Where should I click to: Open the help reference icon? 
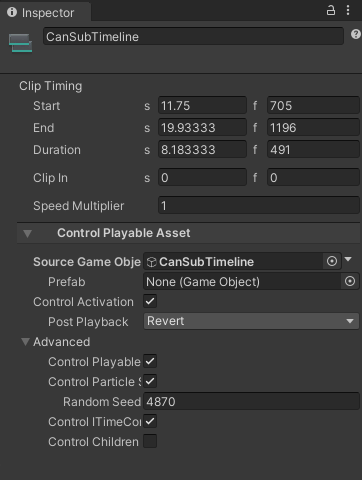pos(356,34)
